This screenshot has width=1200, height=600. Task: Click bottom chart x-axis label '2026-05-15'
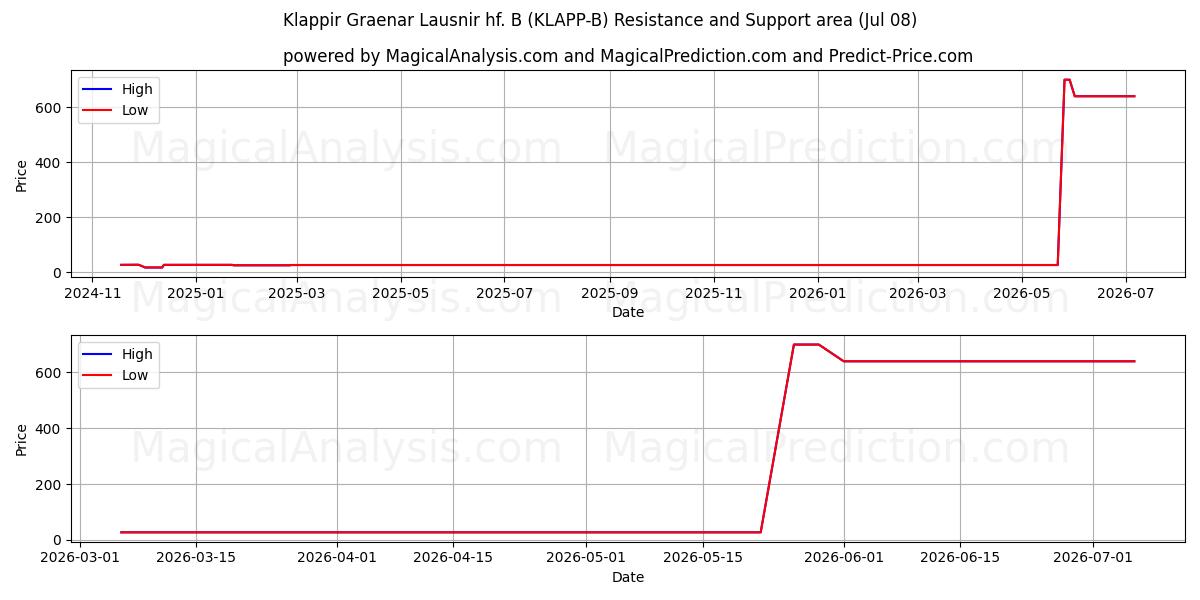tap(702, 558)
